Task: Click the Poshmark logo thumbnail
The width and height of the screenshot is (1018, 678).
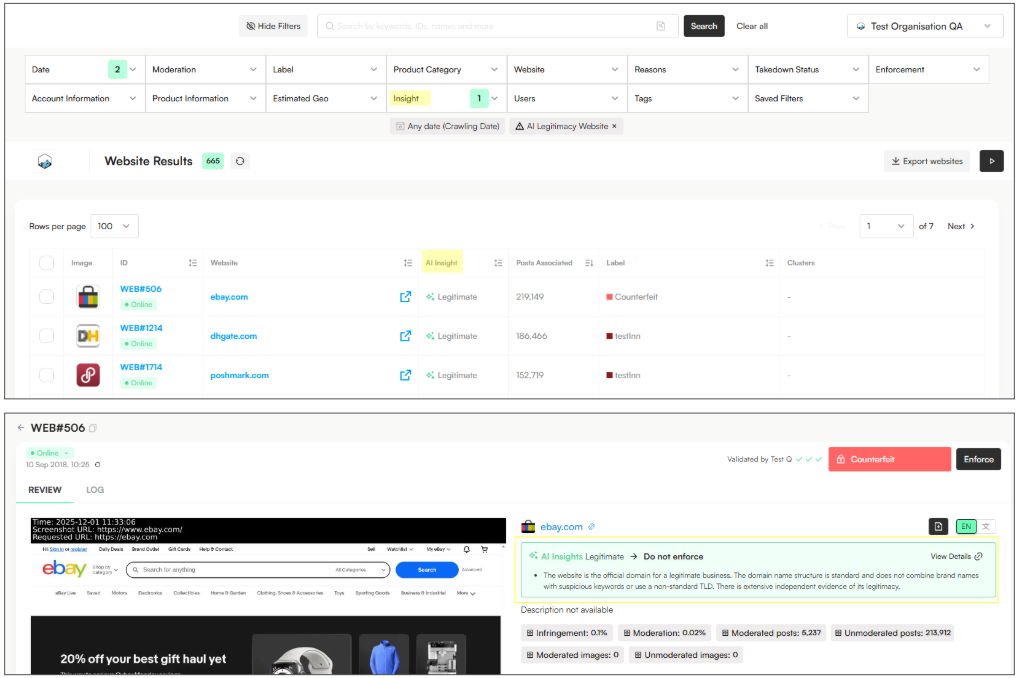Action: (x=88, y=375)
